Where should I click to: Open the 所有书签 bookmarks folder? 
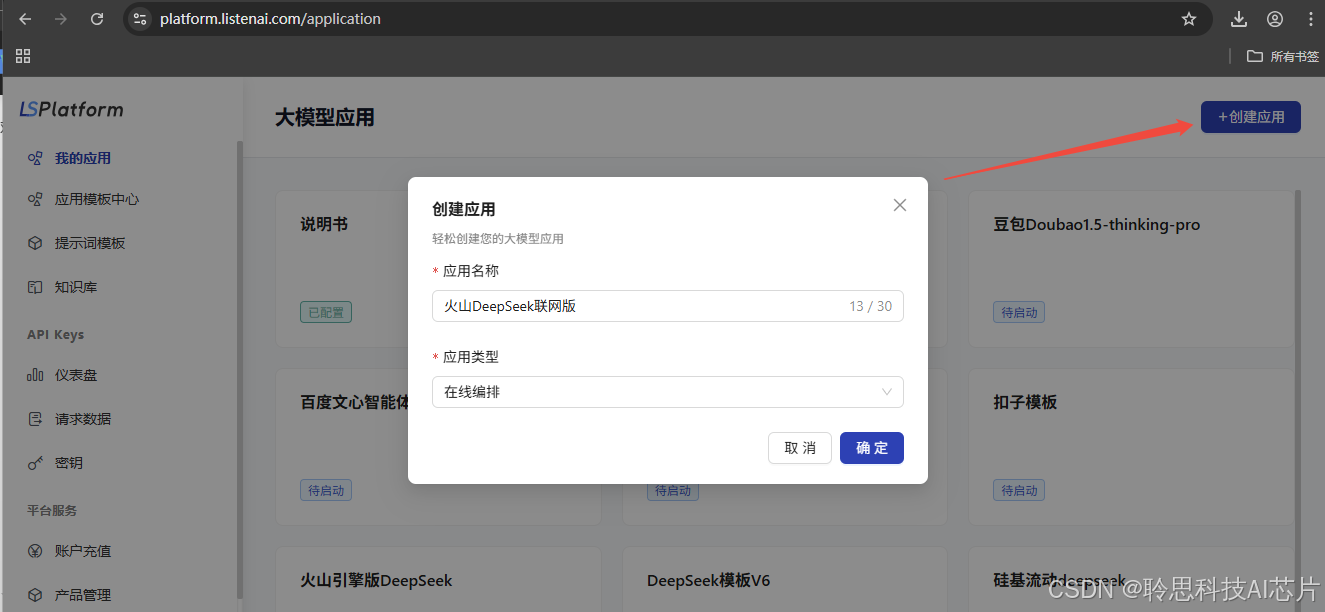pos(1283,56)
